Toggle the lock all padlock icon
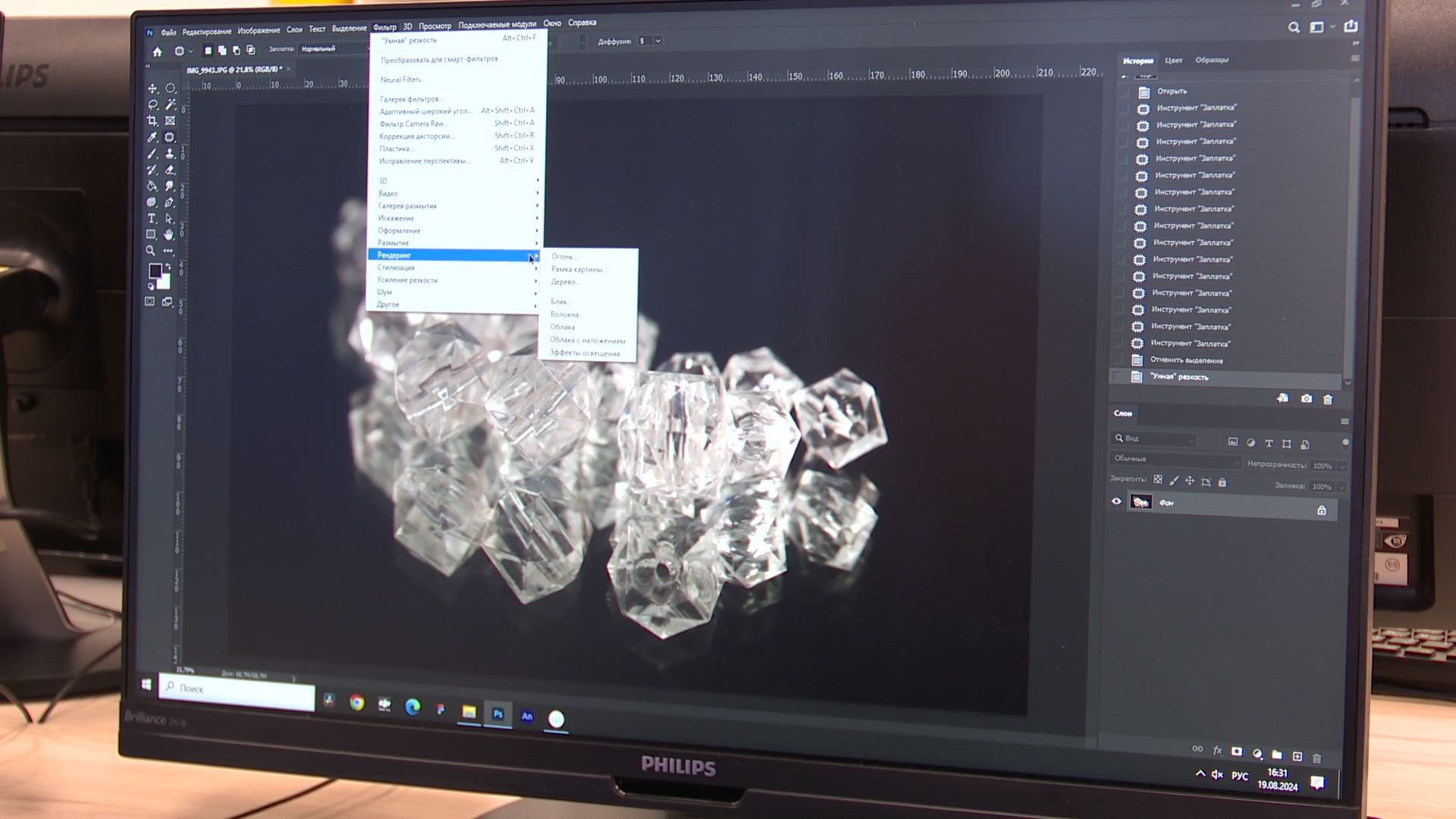This screenshot has width=1456, height=819. pyautogui.click(x=1222, y=482)
